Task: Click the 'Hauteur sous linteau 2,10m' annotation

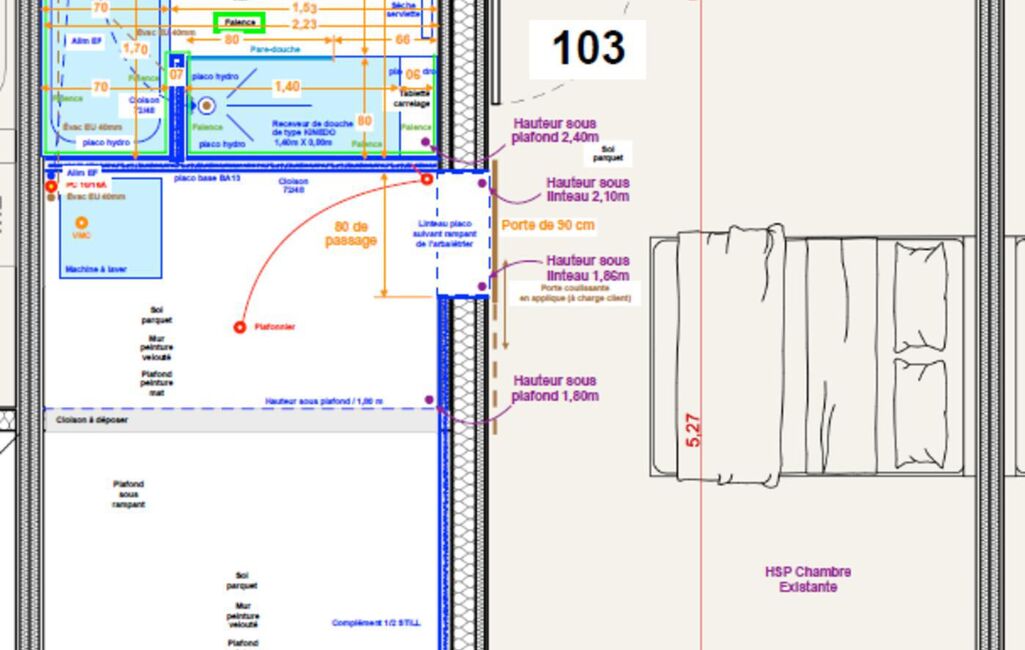Action: [587, 190]
